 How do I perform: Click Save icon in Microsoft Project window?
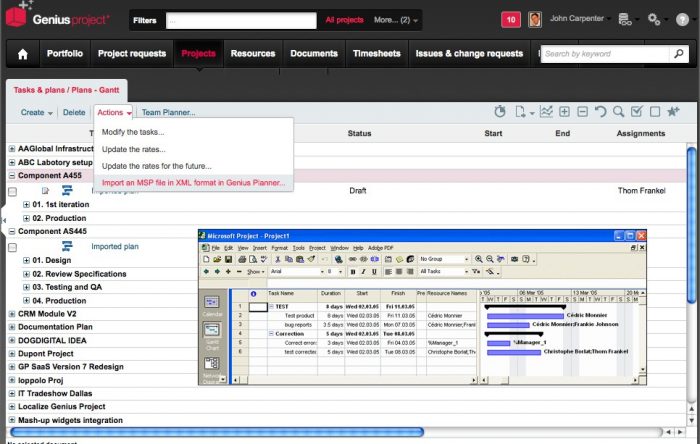click(x=228, y=259)
